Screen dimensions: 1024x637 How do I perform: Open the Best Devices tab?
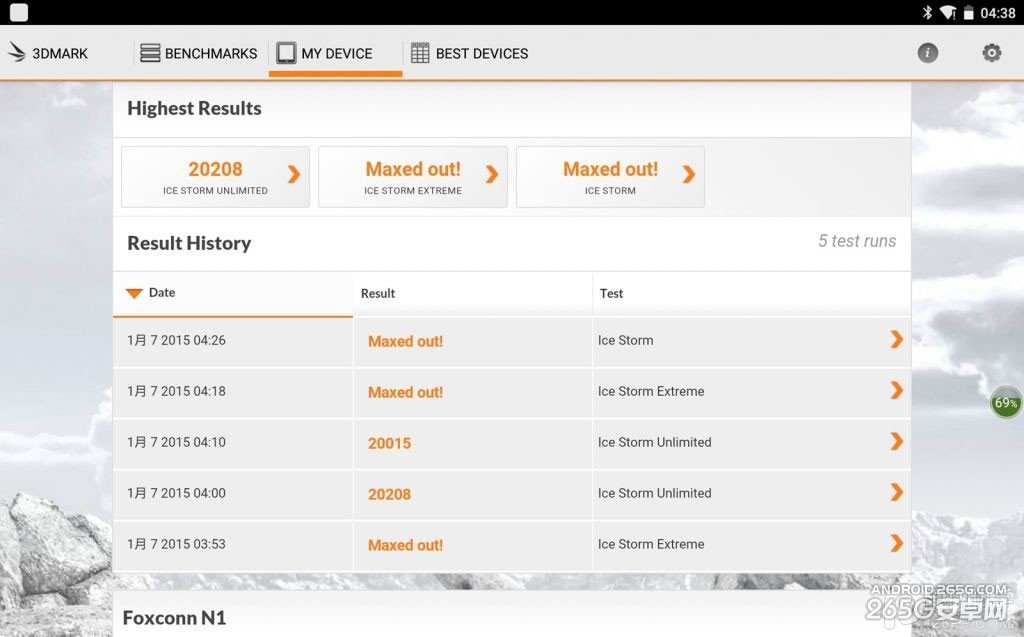[x=470, y=53]
